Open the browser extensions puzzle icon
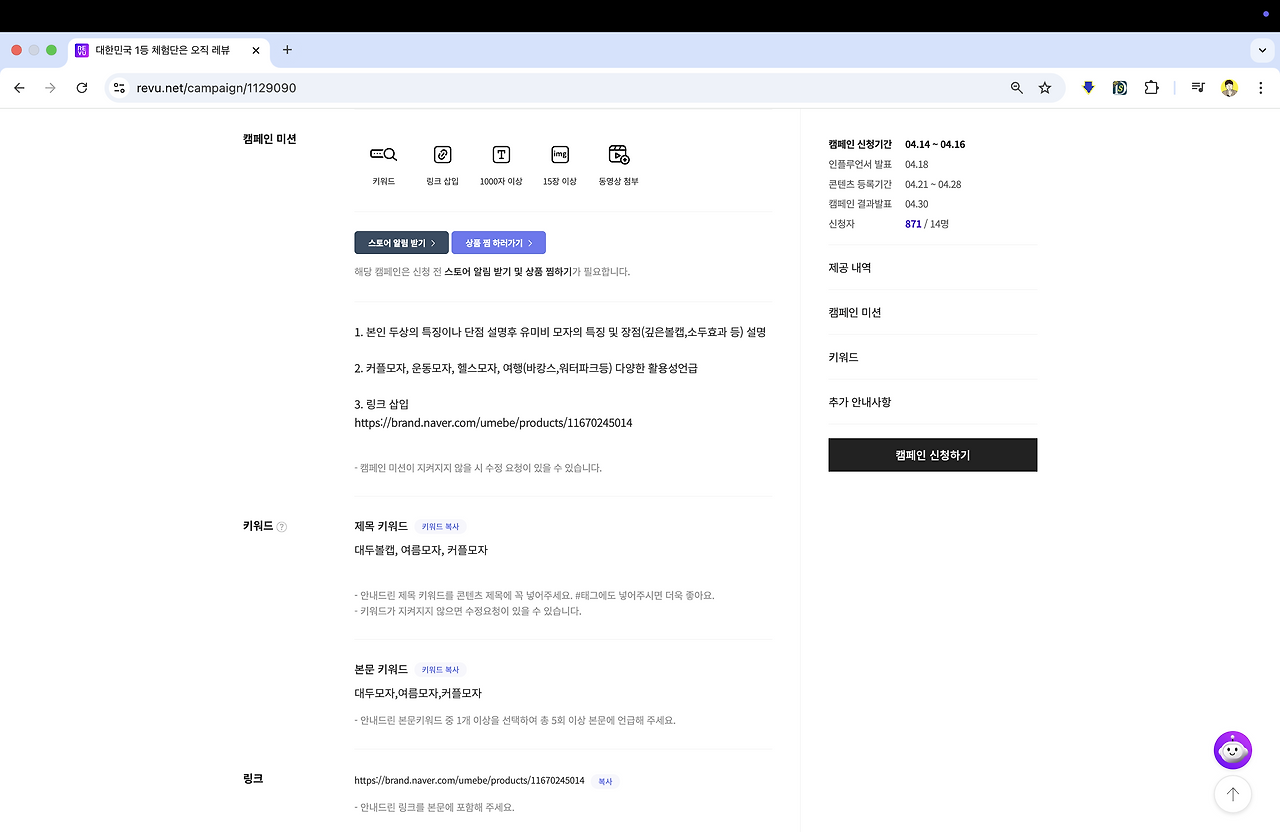 pos(1152,88)
